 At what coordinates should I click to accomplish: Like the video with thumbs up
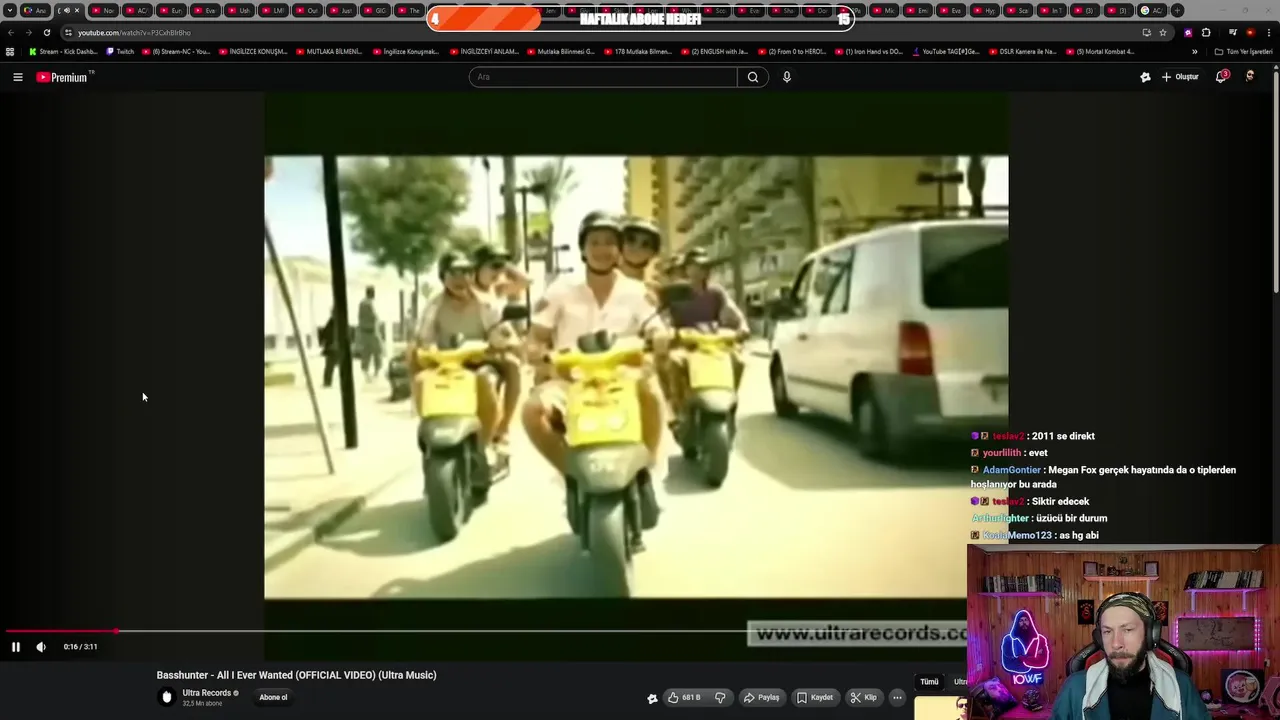(x=685, y=698)
